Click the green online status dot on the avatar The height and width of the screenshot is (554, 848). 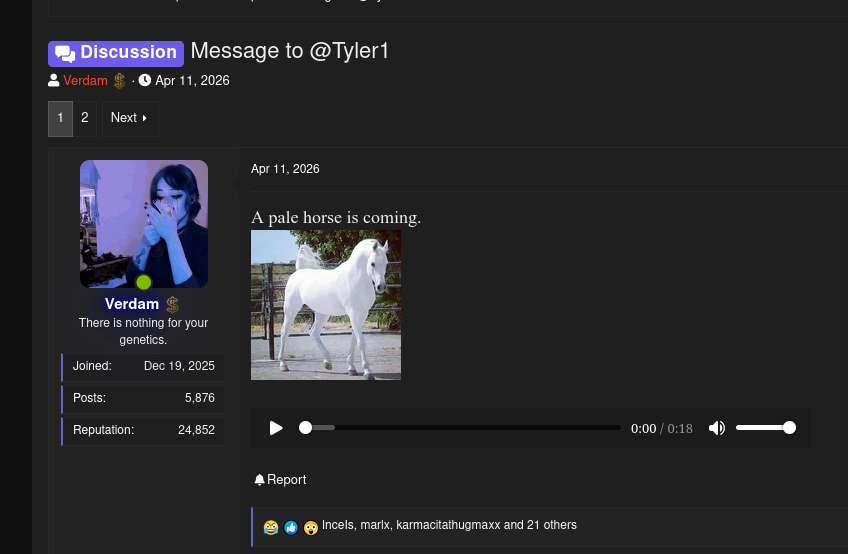click(x=144, y=282)
